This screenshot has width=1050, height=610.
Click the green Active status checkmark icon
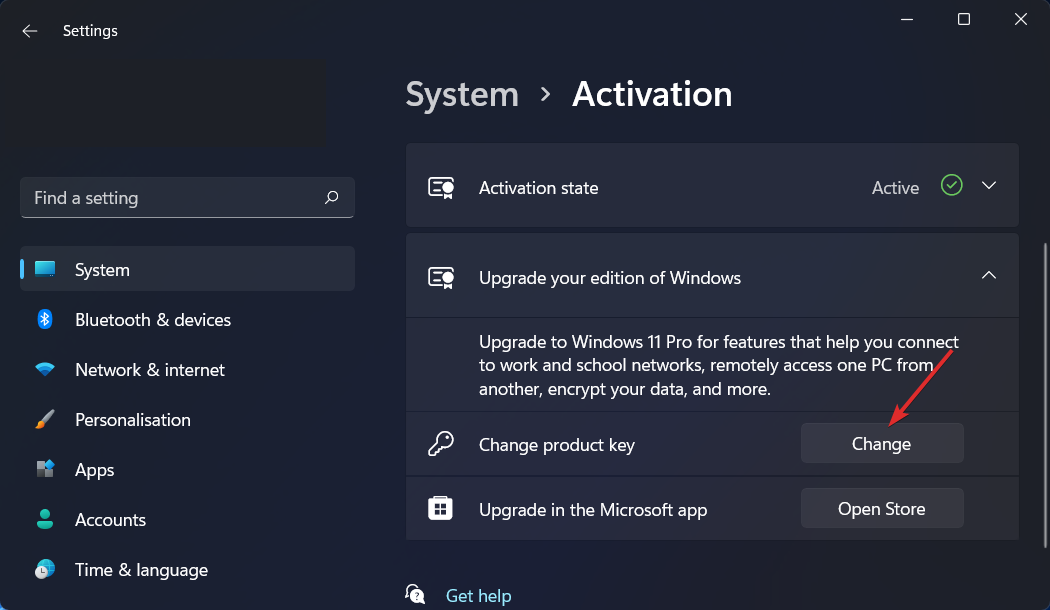[x=951, y=185]
